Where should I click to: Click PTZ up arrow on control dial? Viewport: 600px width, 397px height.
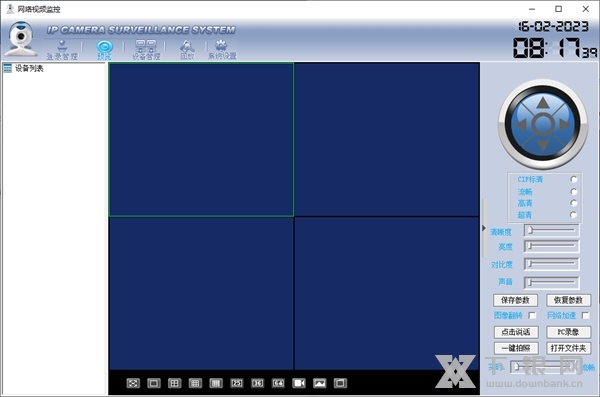coord(543,102)
